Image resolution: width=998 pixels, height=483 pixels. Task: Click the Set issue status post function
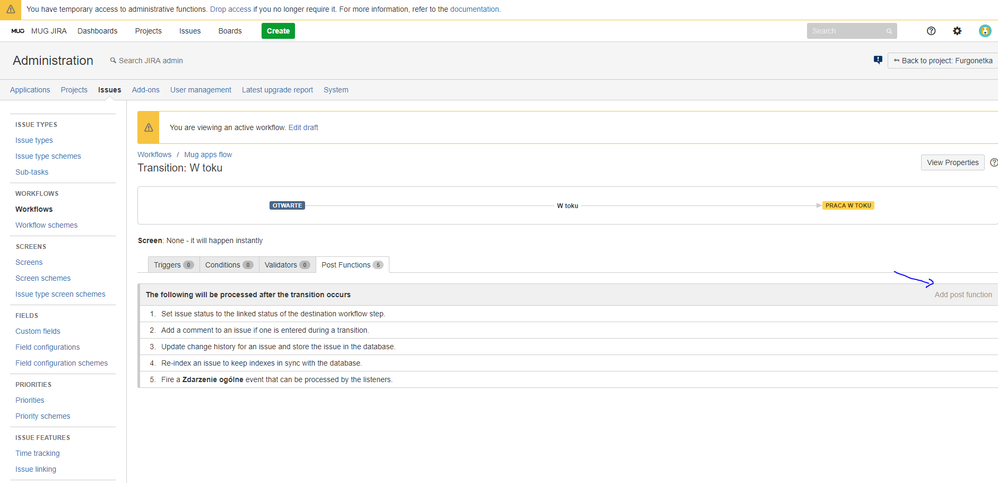coord(568,314)
